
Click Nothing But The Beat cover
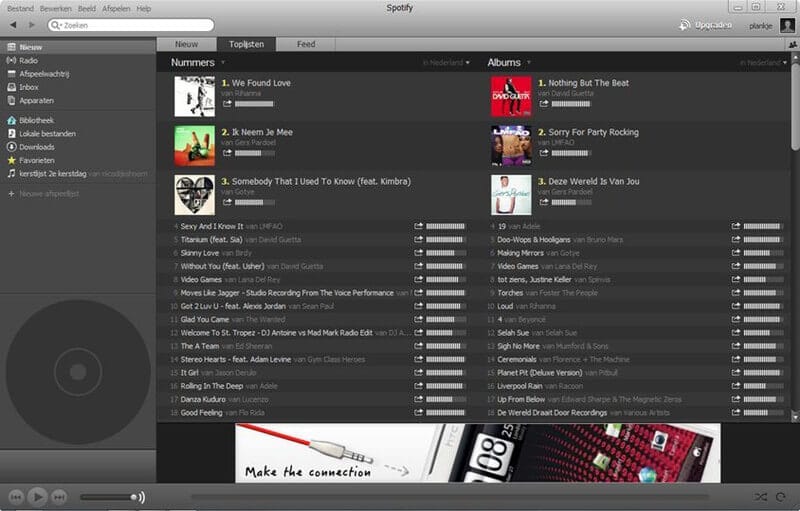511,96
